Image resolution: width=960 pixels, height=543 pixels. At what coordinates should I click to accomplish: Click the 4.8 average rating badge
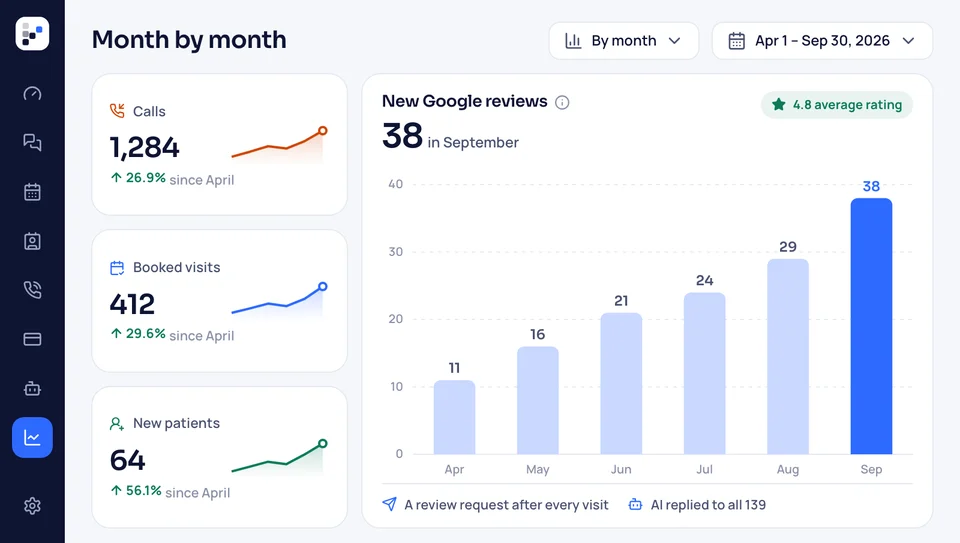pos(837,105)
